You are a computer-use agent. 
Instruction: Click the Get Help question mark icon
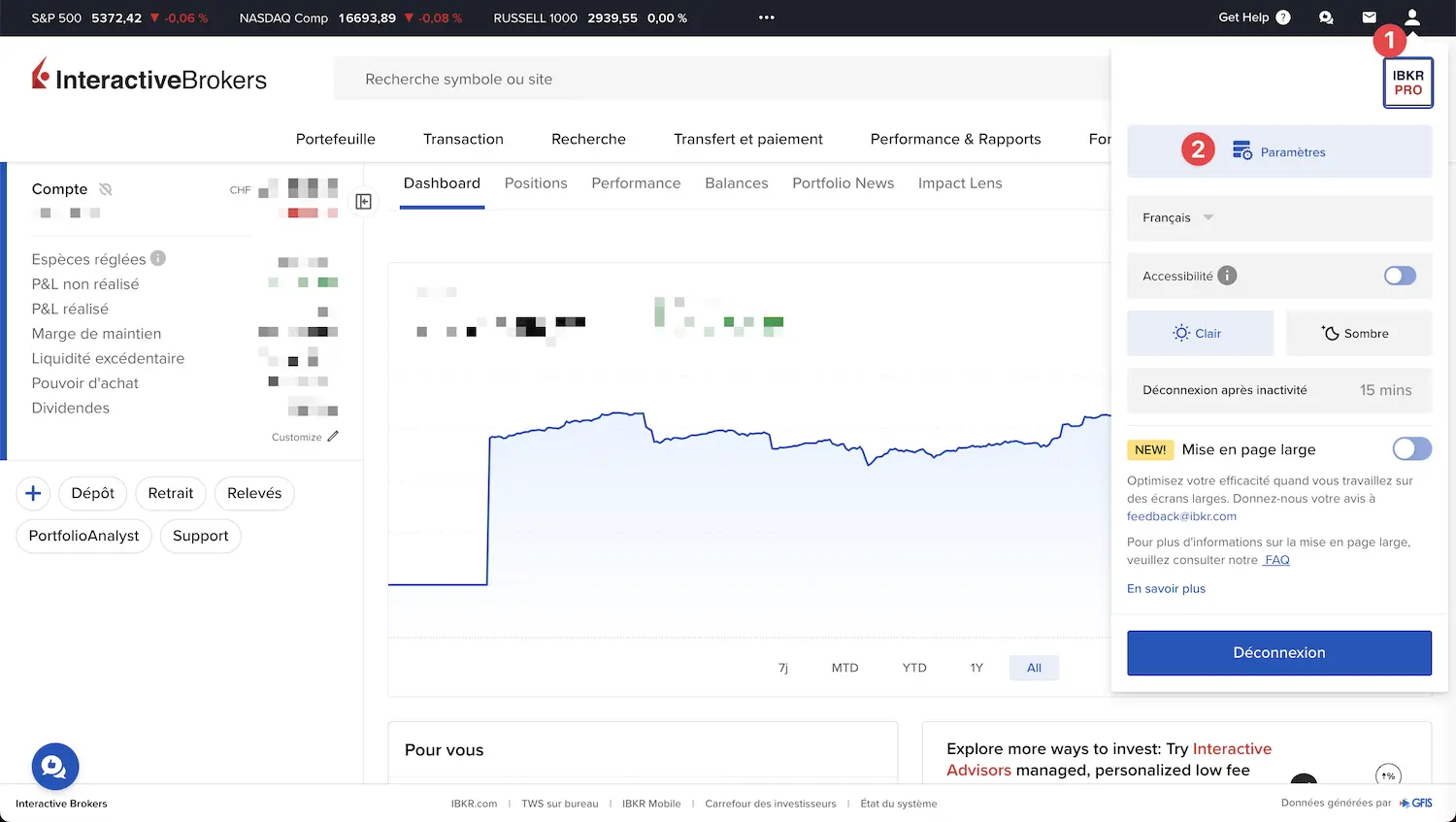[1283, 17]
